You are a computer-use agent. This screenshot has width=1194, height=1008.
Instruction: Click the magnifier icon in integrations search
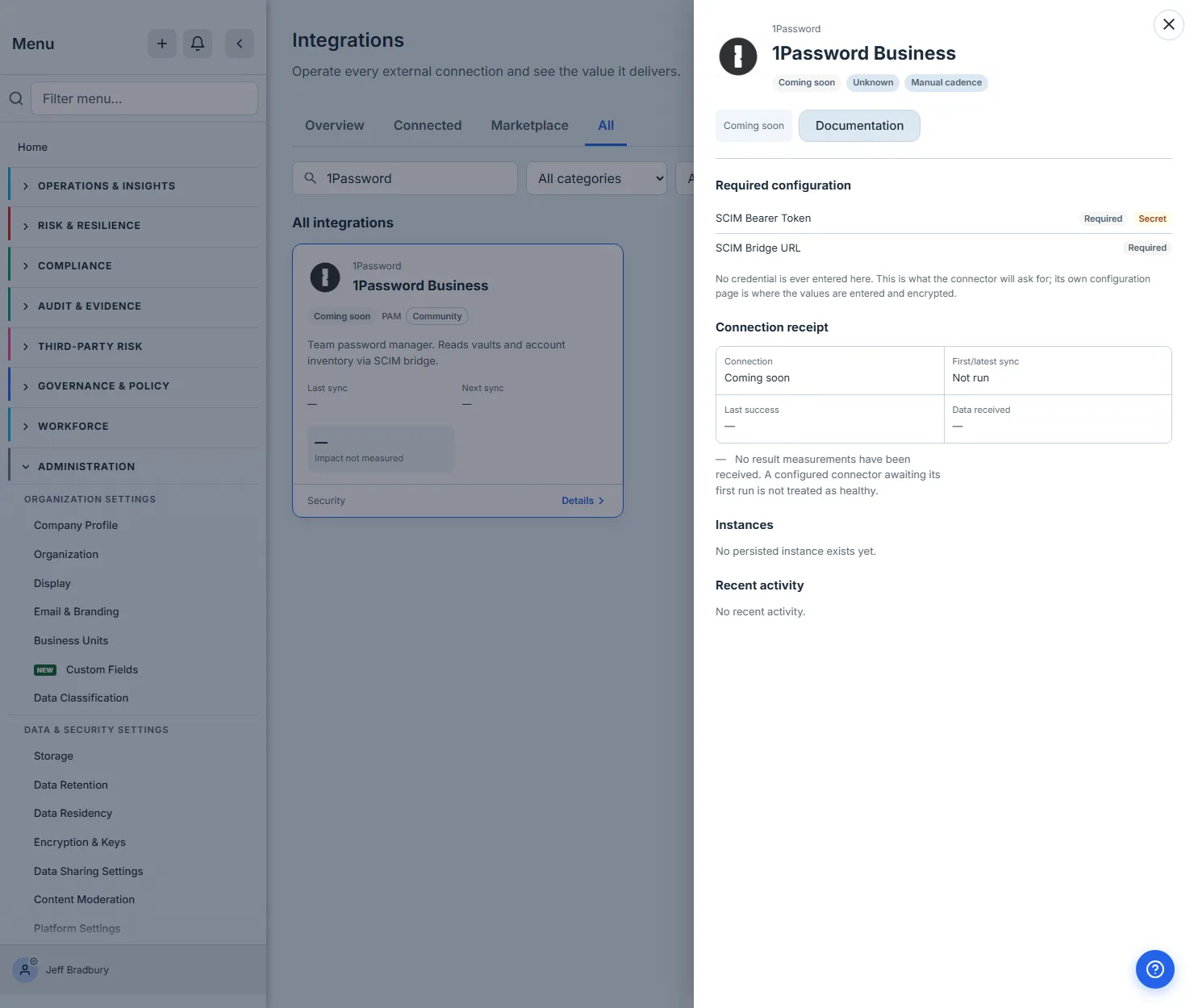(x=310, y=178)
